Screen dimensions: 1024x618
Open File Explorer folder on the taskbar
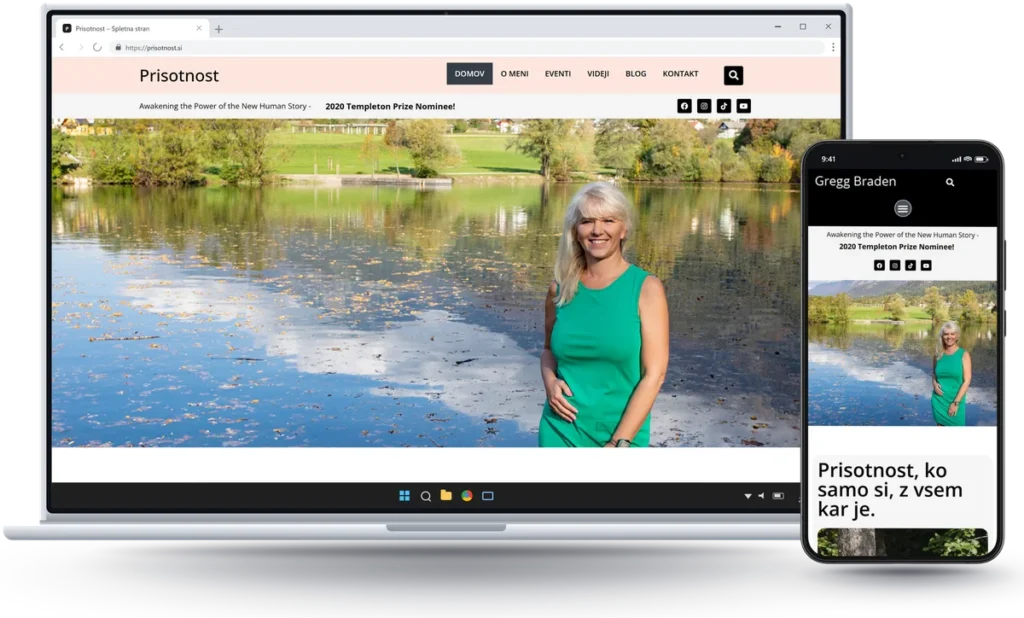pyautogui.click(x=446, y=495)
